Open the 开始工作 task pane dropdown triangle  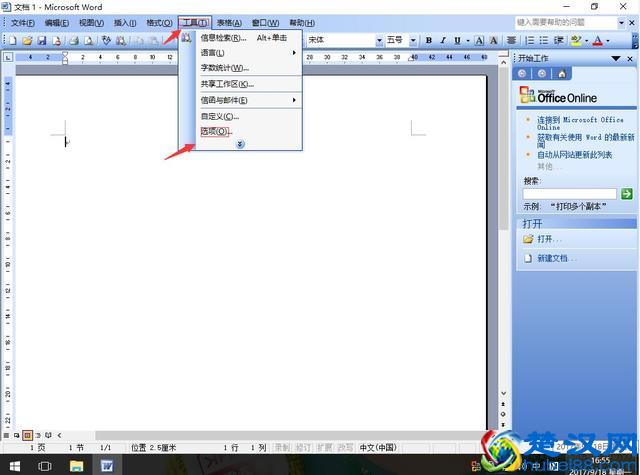click(x=616, y=59)
